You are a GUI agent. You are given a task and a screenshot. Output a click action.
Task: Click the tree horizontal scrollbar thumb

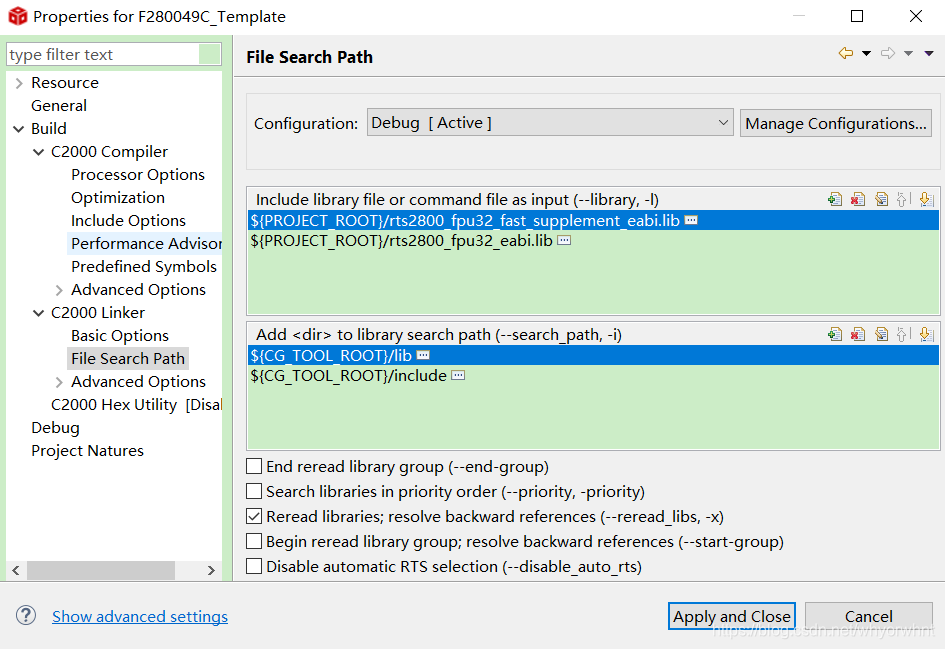click(101, 570)
